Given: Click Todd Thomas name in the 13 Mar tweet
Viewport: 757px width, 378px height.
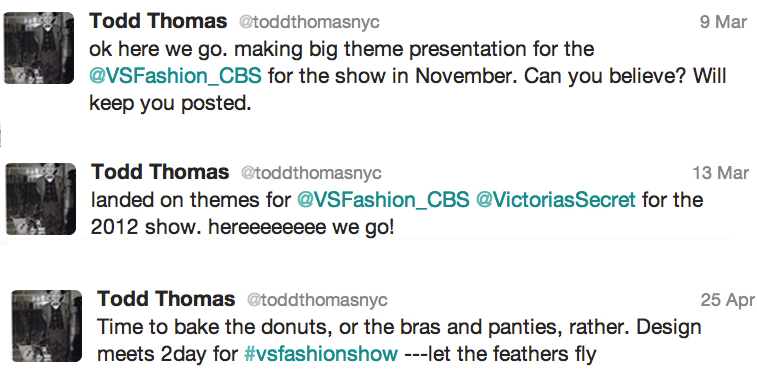Looking at the screenshot, I should (x=160, y=172).
